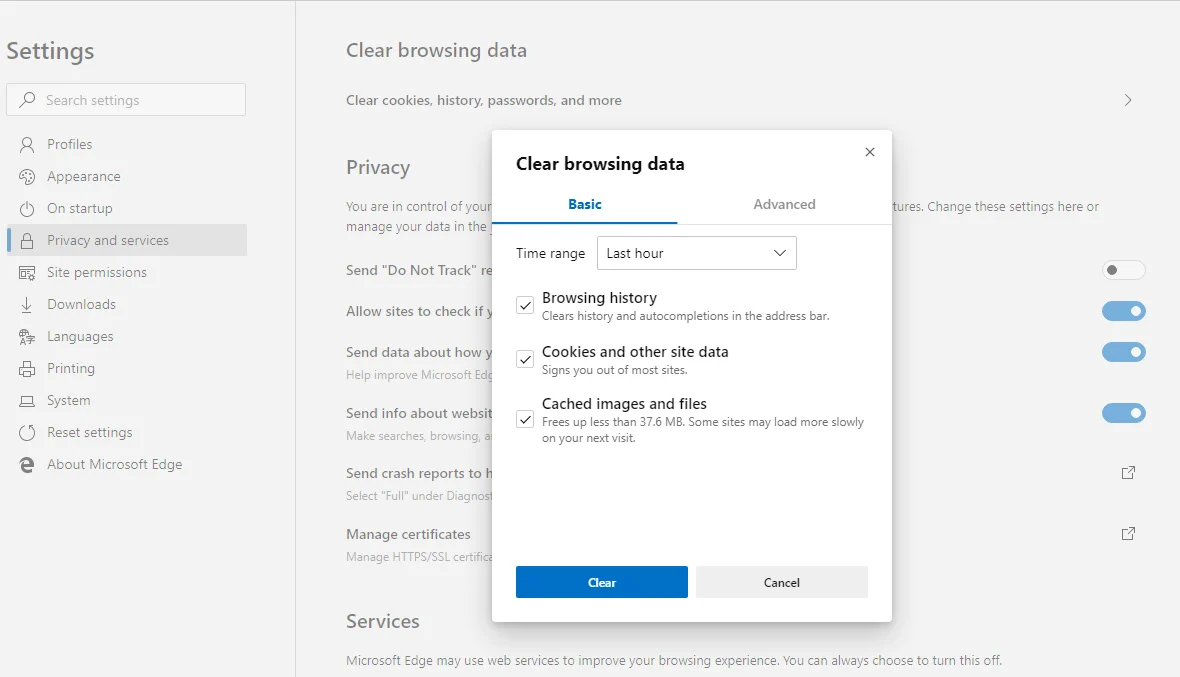Click the About Microsoft Edge logo icon

click(x=27, y=465)
